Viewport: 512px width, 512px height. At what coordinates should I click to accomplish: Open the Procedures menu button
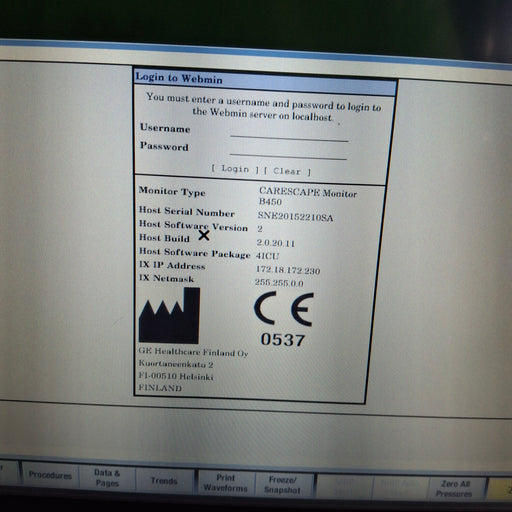pos(50,475)
